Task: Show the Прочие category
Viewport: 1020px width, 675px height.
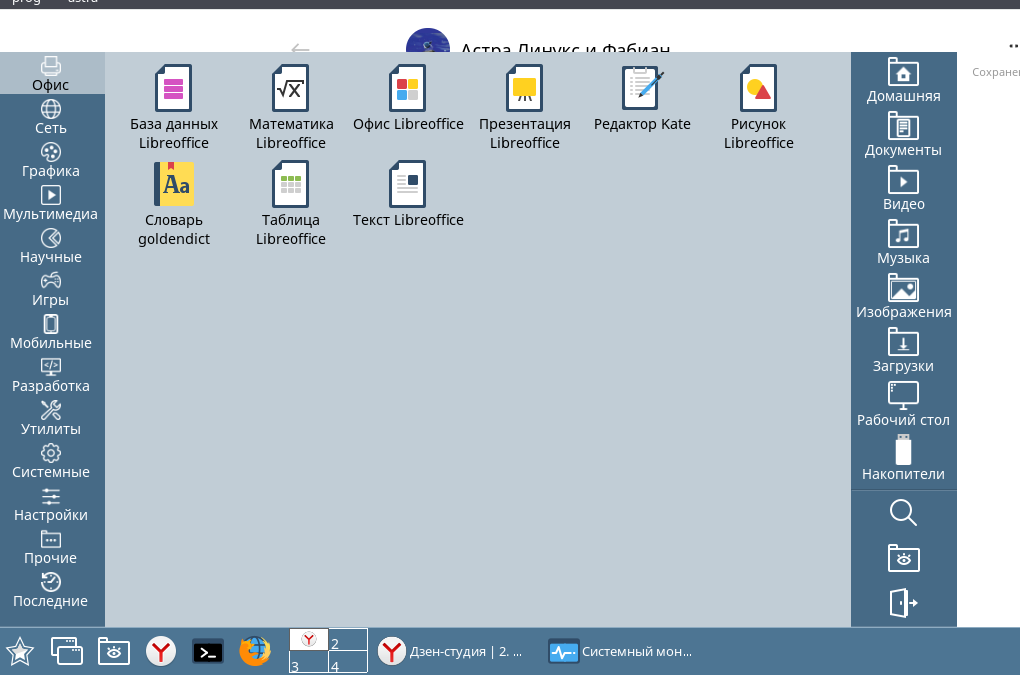Action: click(x=51, y=546)
